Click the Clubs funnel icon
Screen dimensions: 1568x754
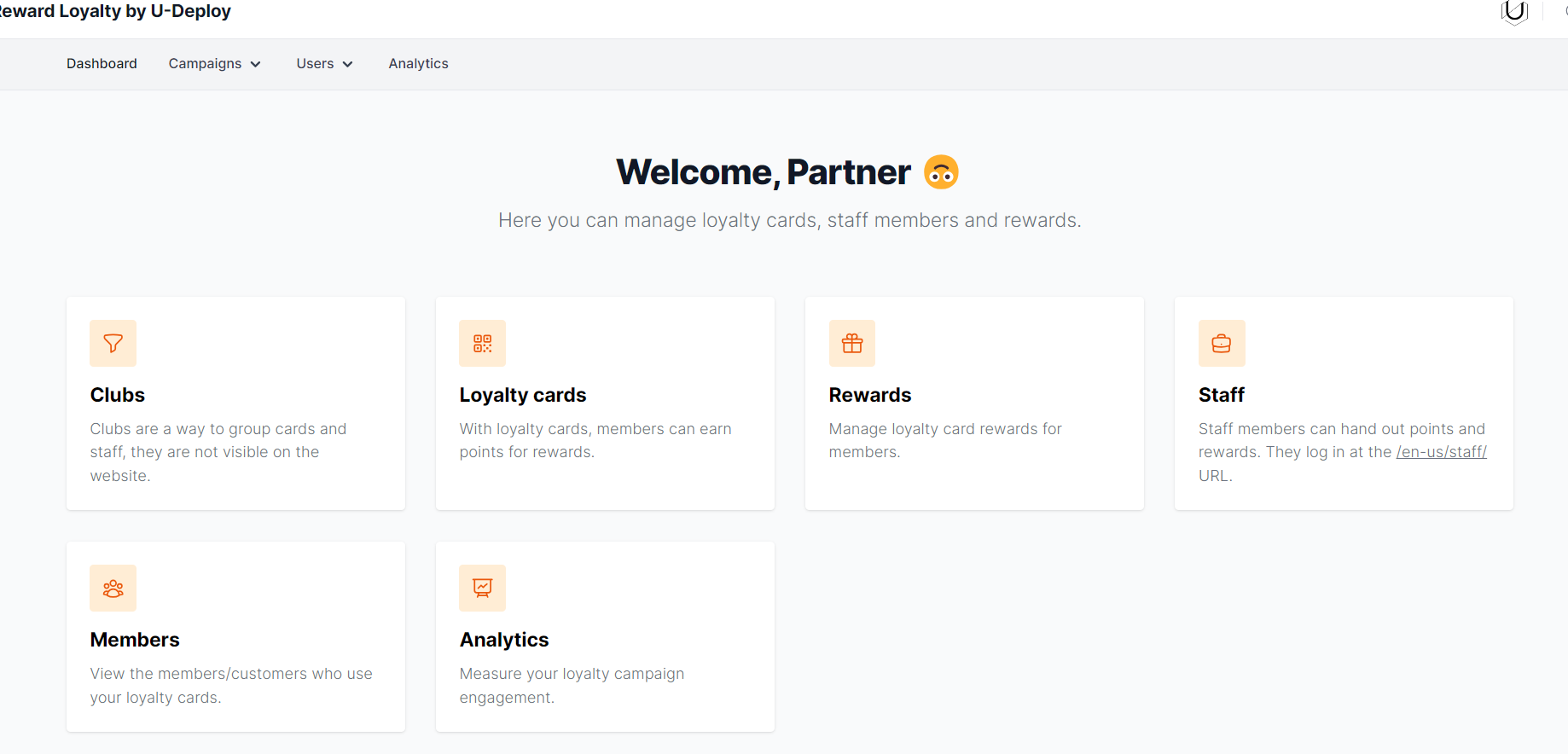click(113, 343)
